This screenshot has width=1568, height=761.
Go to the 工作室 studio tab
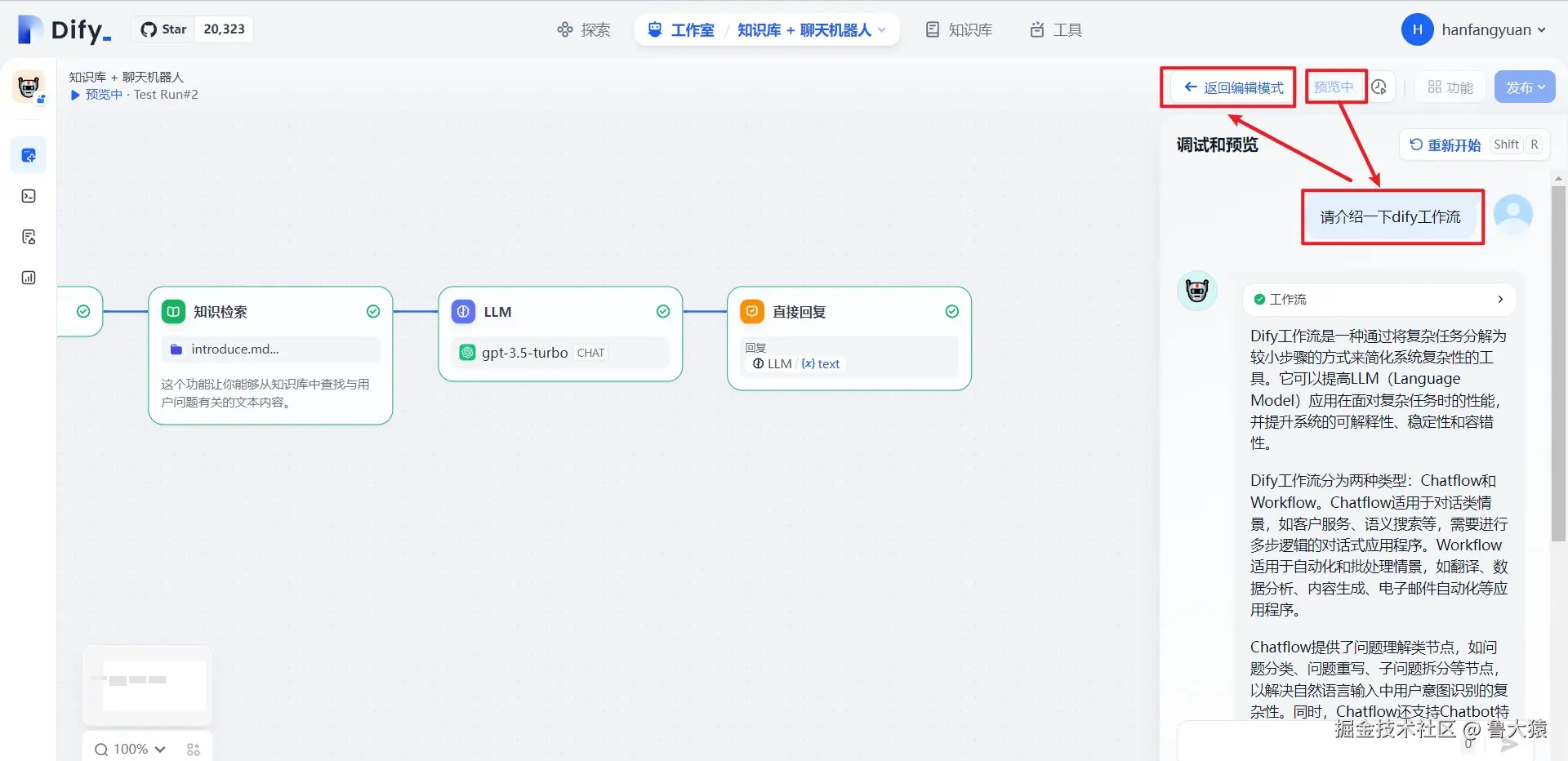tap(681, 30)
